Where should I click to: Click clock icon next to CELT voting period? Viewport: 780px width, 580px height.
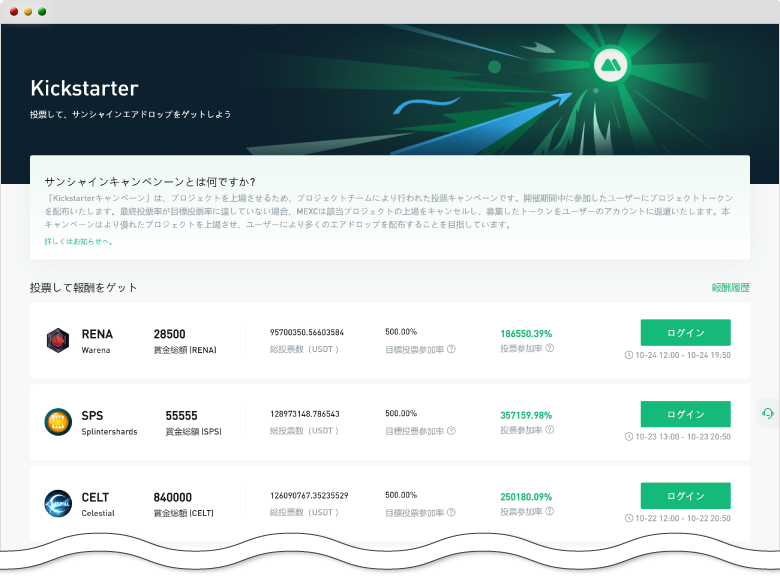tap(629, 518)
